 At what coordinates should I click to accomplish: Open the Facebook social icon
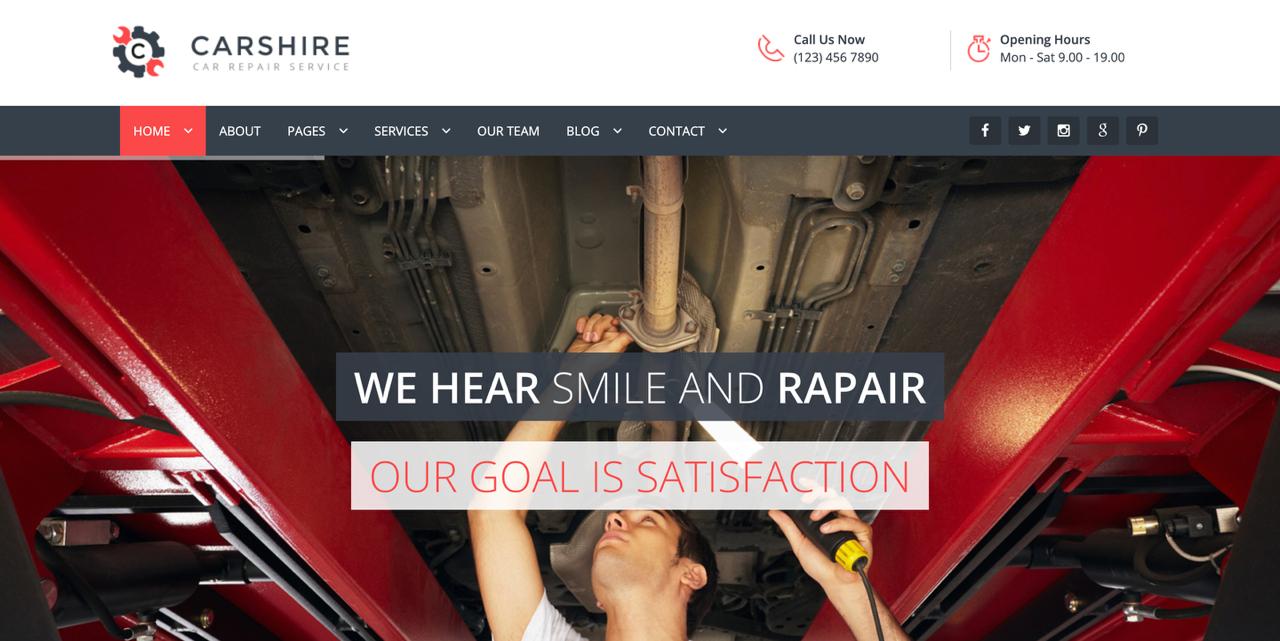(985, 130)
